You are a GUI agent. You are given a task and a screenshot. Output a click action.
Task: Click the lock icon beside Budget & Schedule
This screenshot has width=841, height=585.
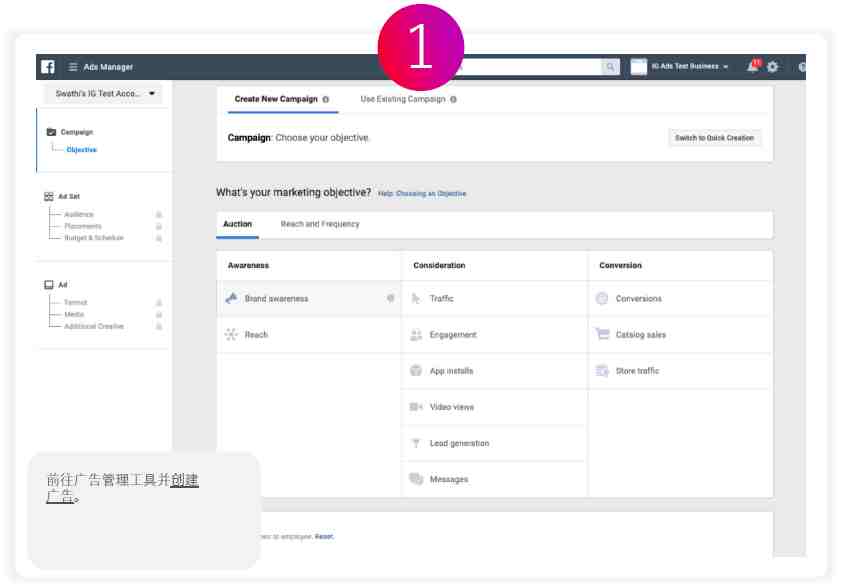[x=159, y=238]
